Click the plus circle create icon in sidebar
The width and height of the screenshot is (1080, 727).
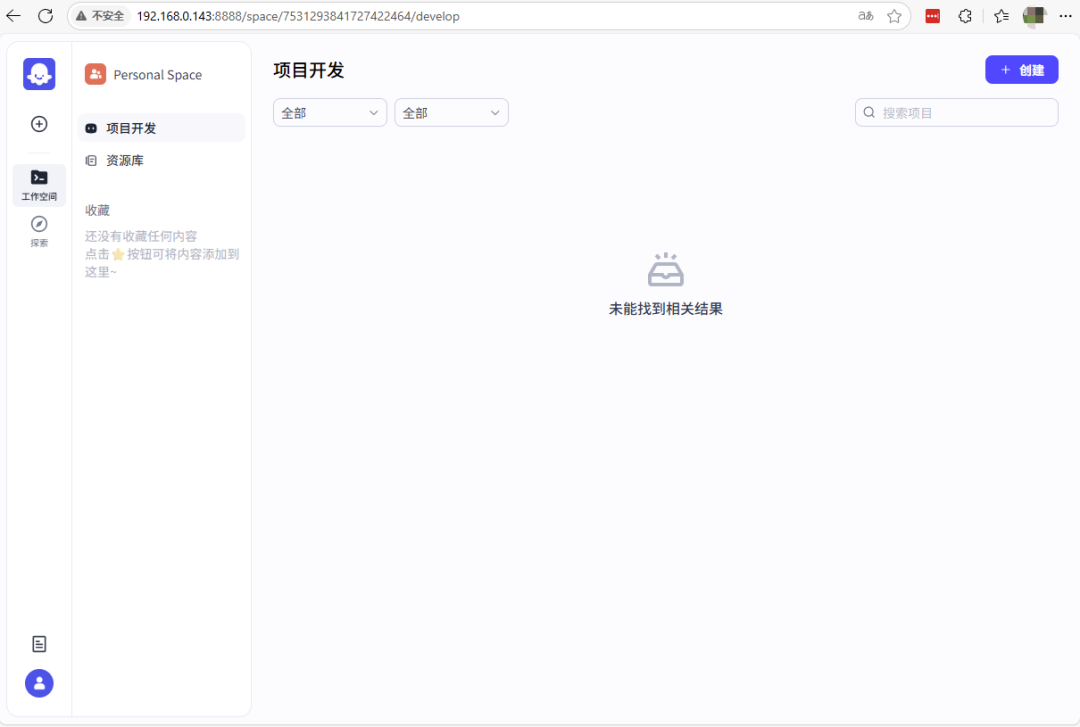tap(39, 124)
